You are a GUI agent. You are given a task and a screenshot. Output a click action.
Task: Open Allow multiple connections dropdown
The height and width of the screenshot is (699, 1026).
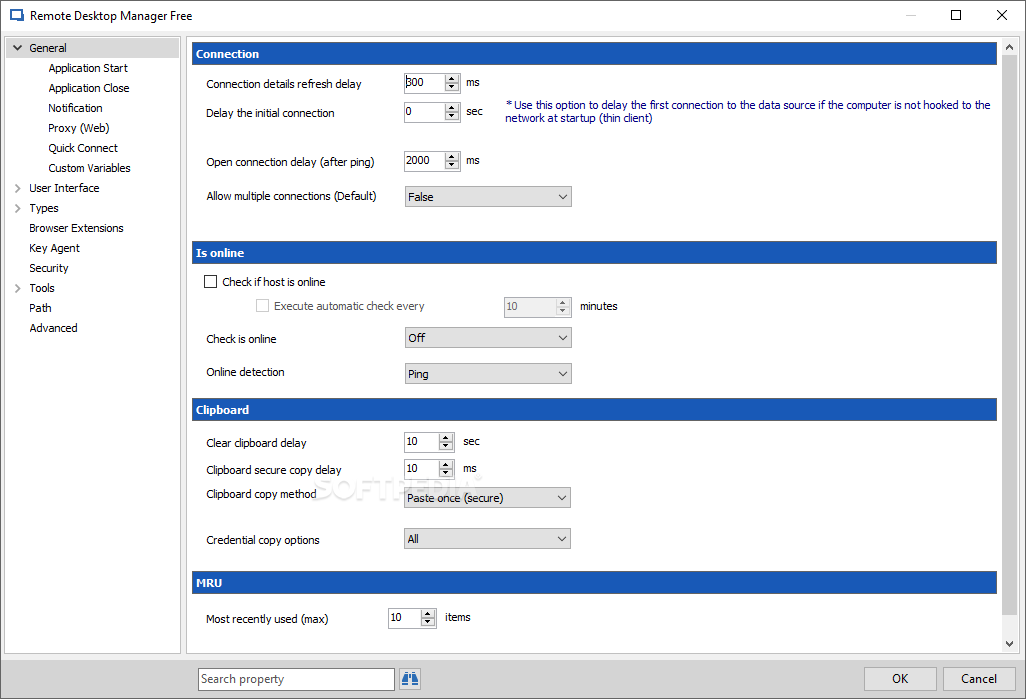click(x=488, y=196)
